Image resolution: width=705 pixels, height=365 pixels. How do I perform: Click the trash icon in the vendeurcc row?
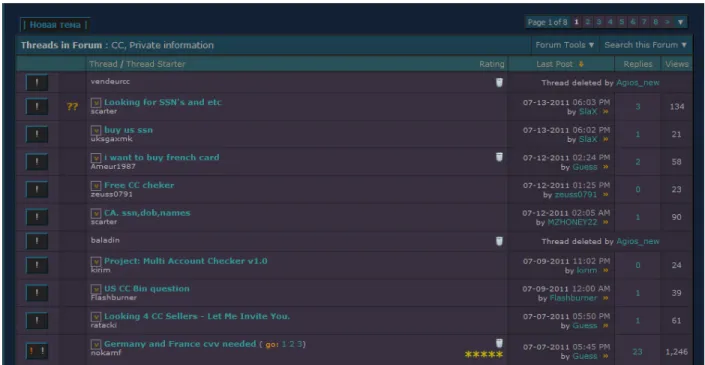[x=499, y=82]
